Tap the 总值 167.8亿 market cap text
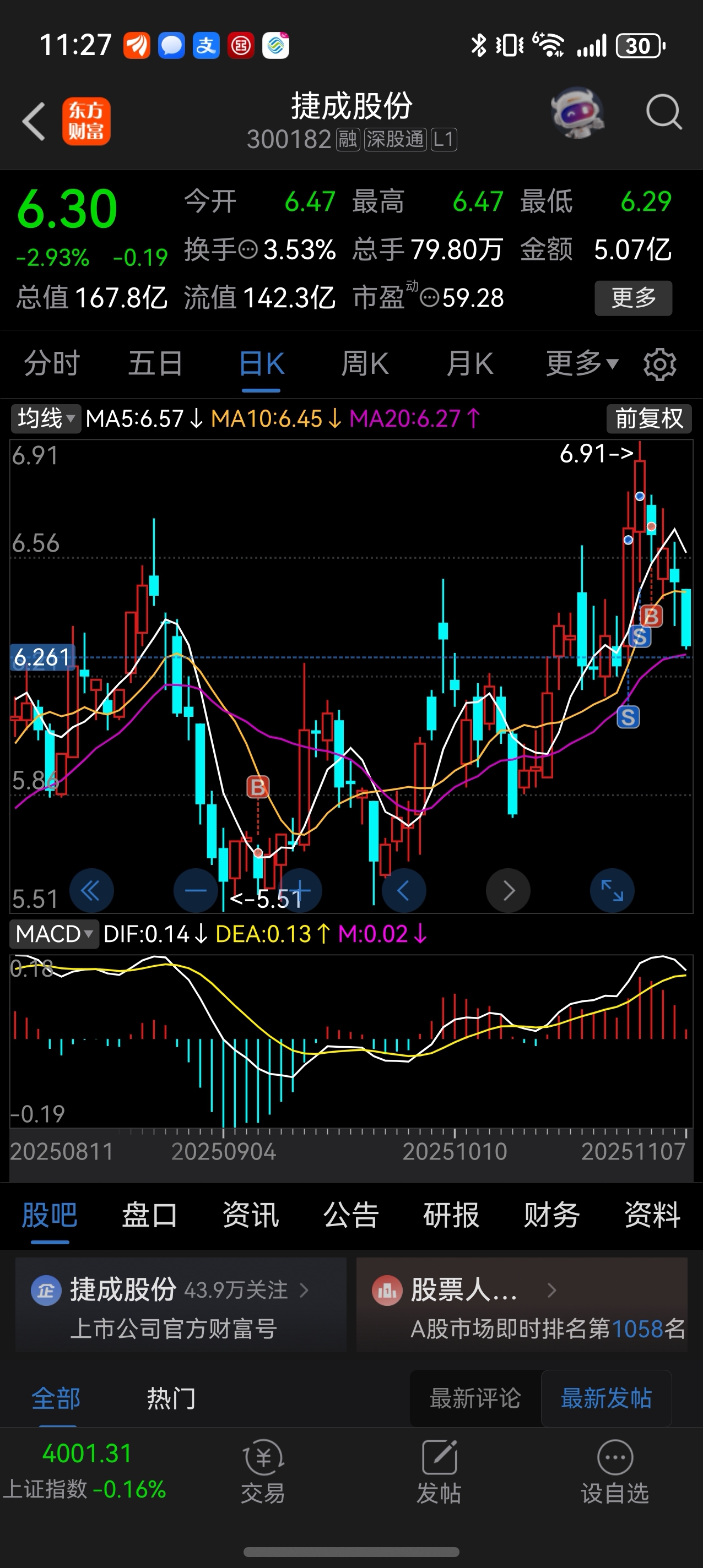The width and height of the screenshot is (703, 1568). [x=92, y=298]
